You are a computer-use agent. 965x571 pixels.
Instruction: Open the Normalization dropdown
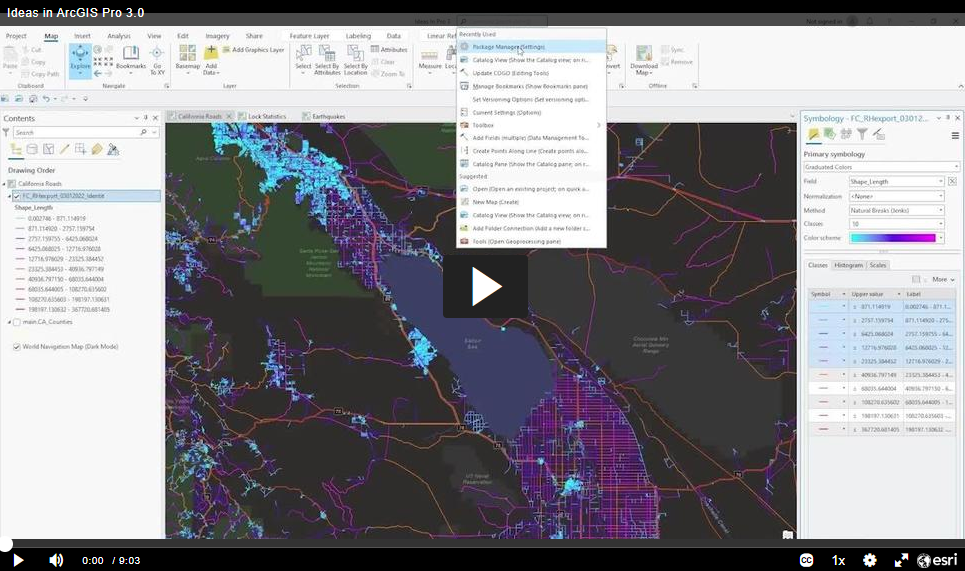pos(897,196)
